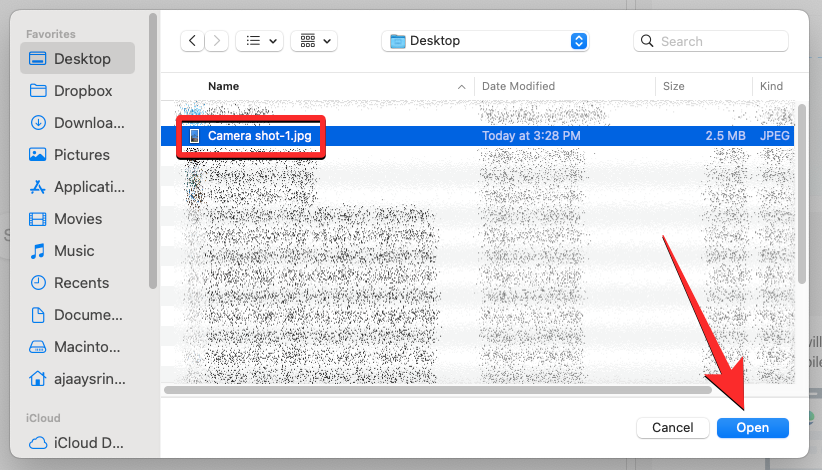Click the back navigation arrow
This screenshot has height=470, width=822.
click(x=192, y=41)
